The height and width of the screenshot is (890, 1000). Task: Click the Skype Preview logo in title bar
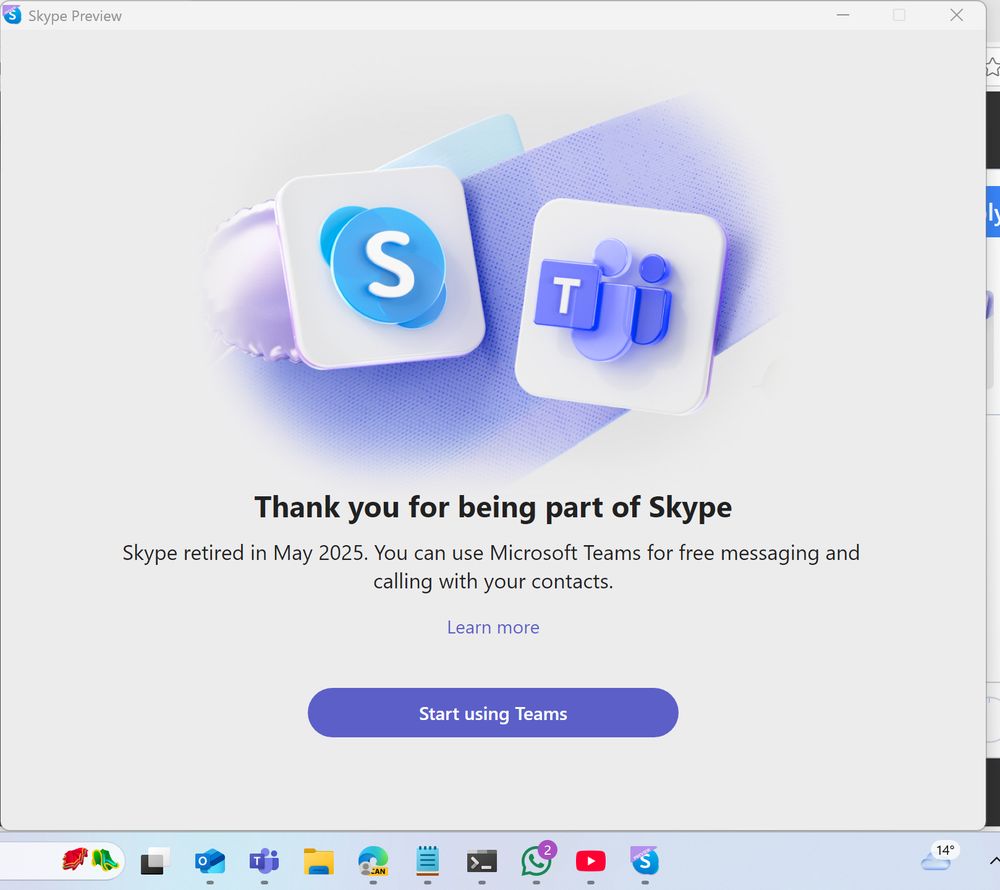[12, 15]
